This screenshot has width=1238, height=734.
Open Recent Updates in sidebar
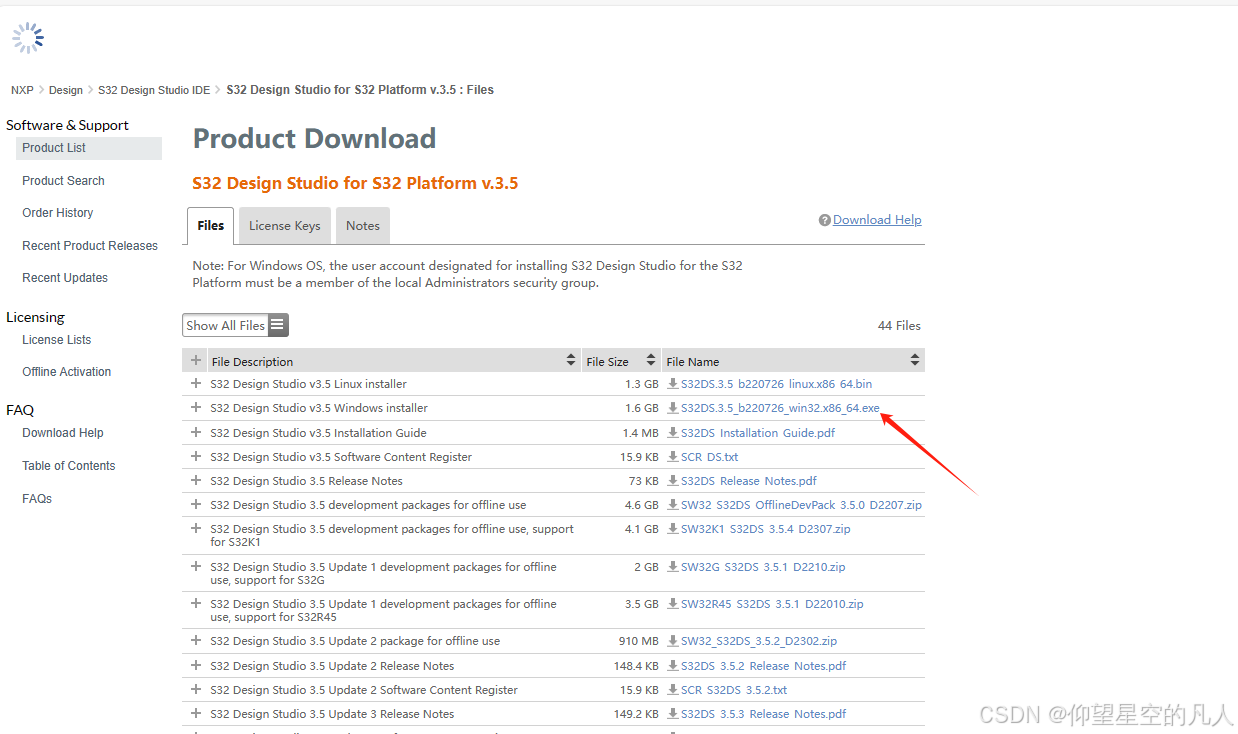(65, 278)
